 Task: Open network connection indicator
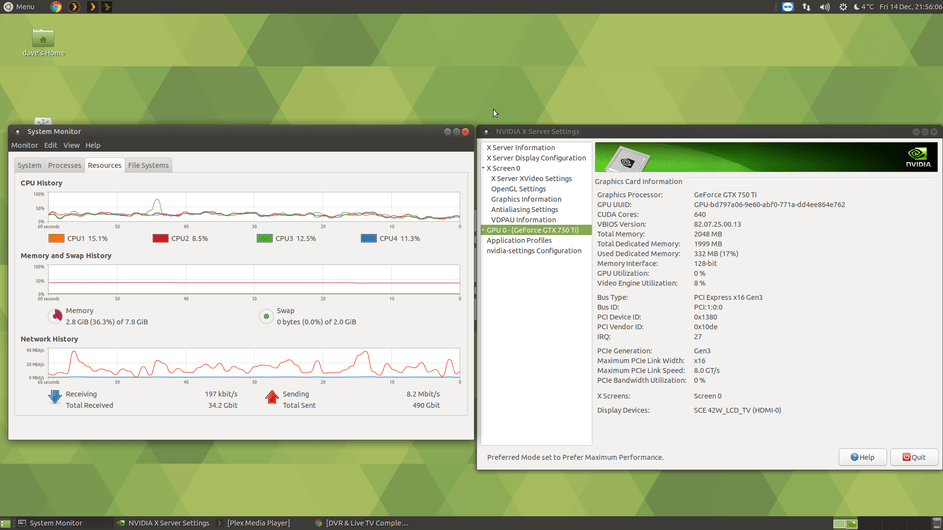[x=806, y=7]
